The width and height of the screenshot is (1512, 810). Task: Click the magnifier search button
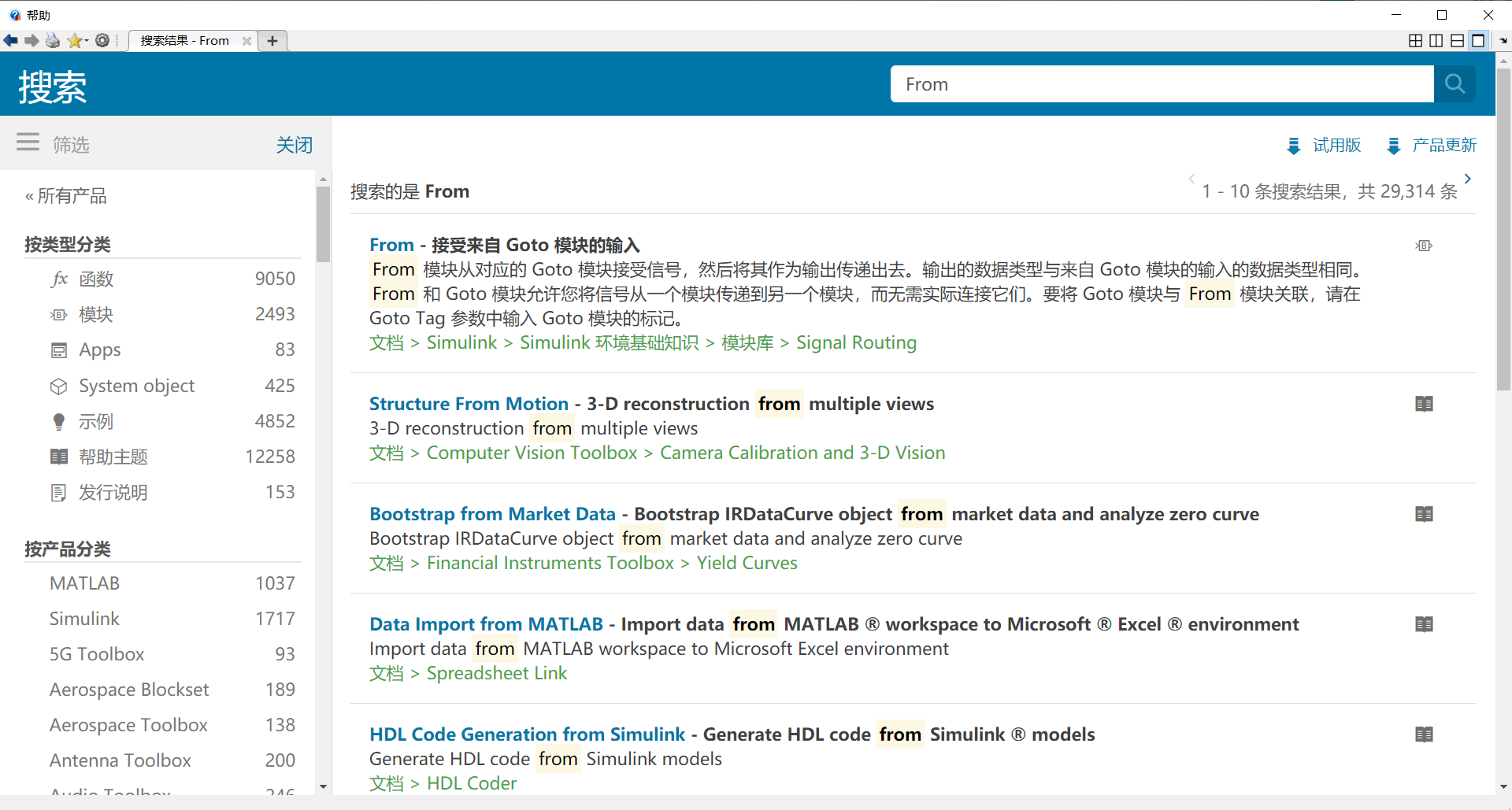(1455, 83)
